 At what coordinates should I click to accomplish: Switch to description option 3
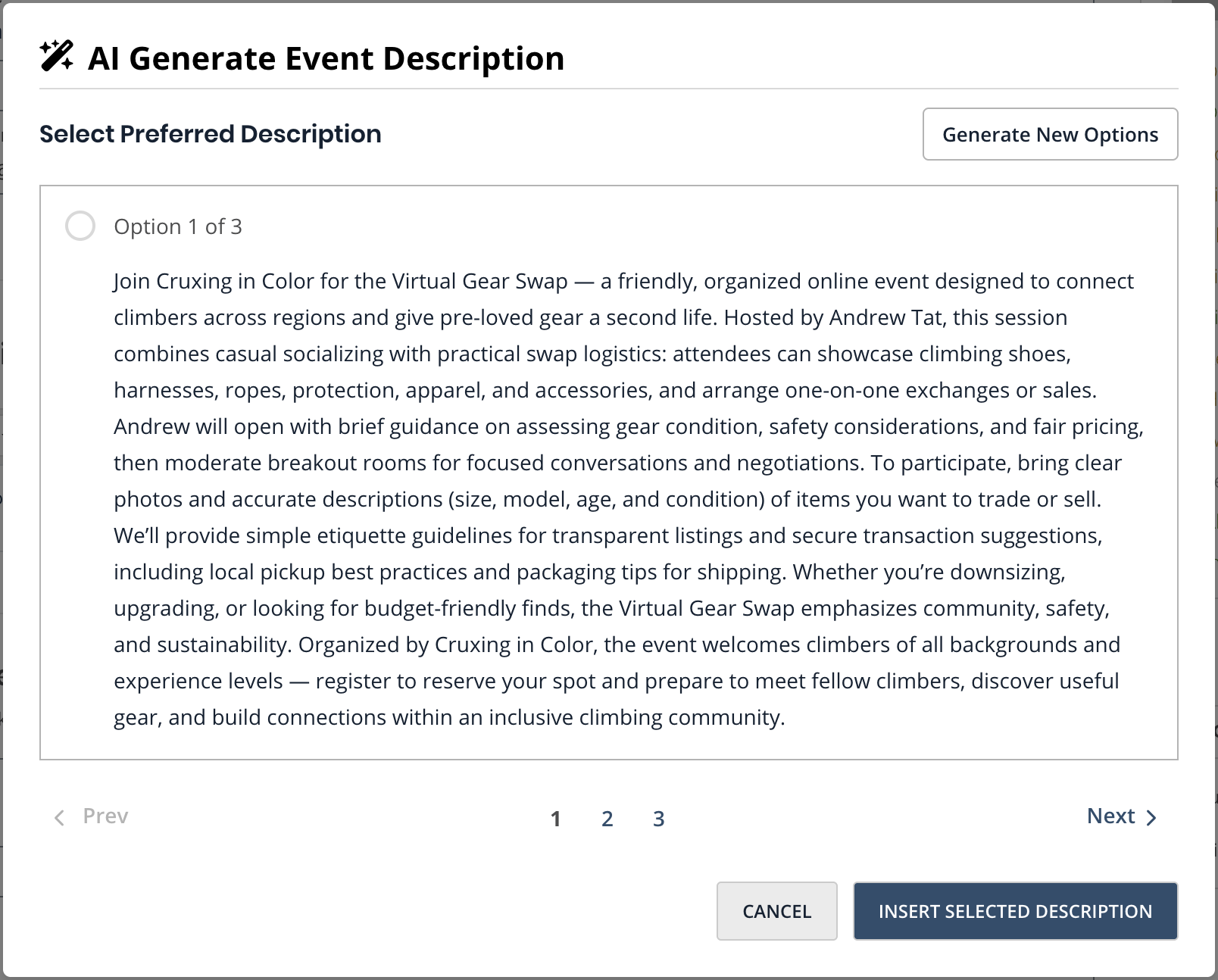click(x=658, y=818)
